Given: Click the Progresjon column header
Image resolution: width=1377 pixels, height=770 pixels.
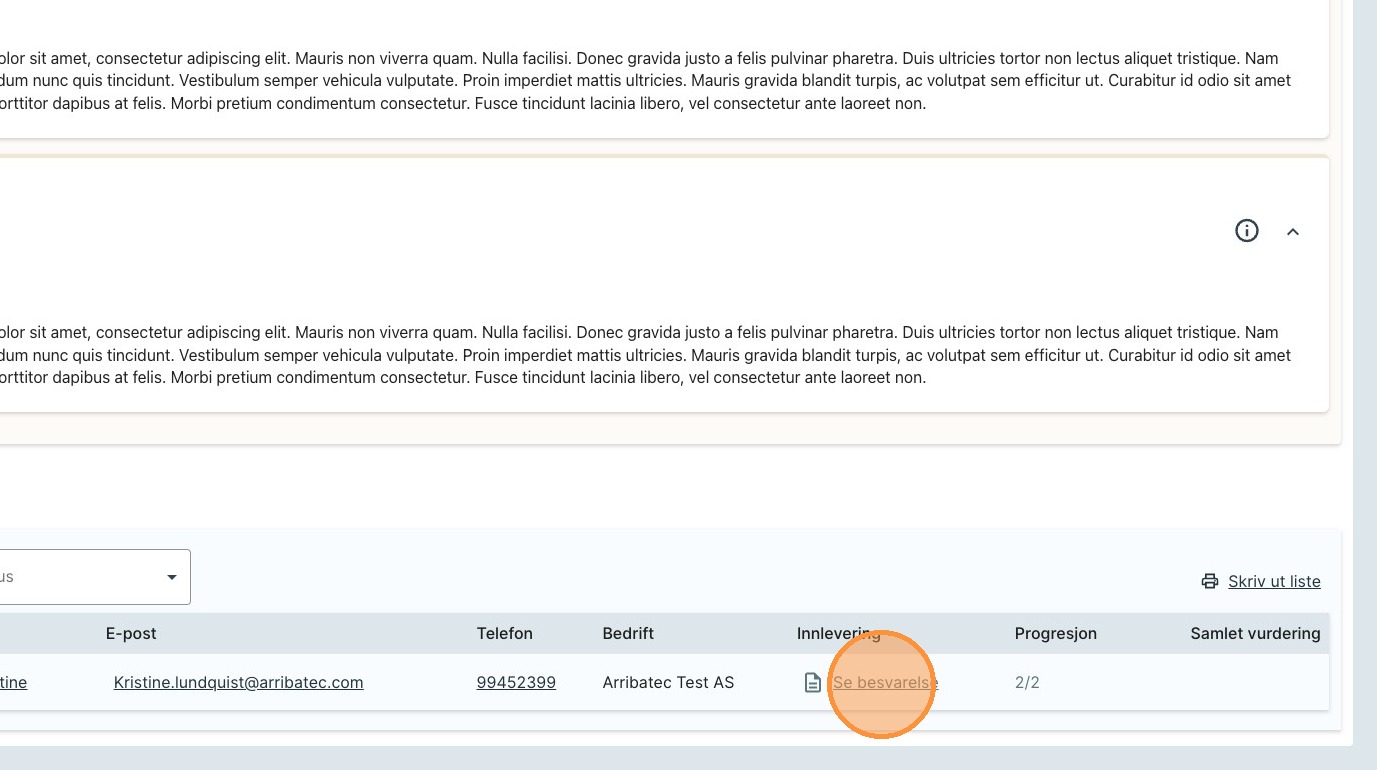Looking at the screenshot, I should pyautogui.click(x=1055, y=634).
